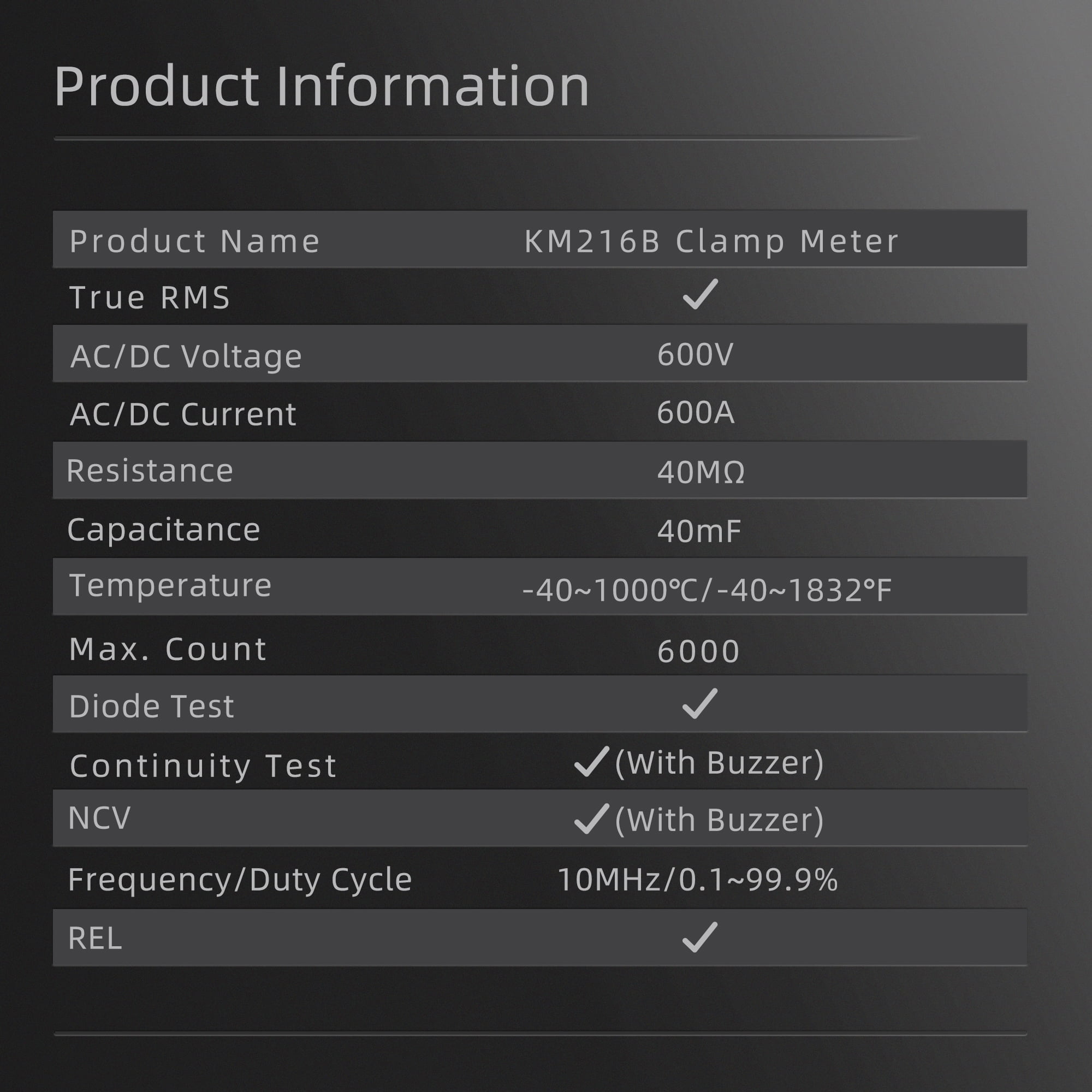
Task: Click the 40MΩ resistance value
Action: 701,472
